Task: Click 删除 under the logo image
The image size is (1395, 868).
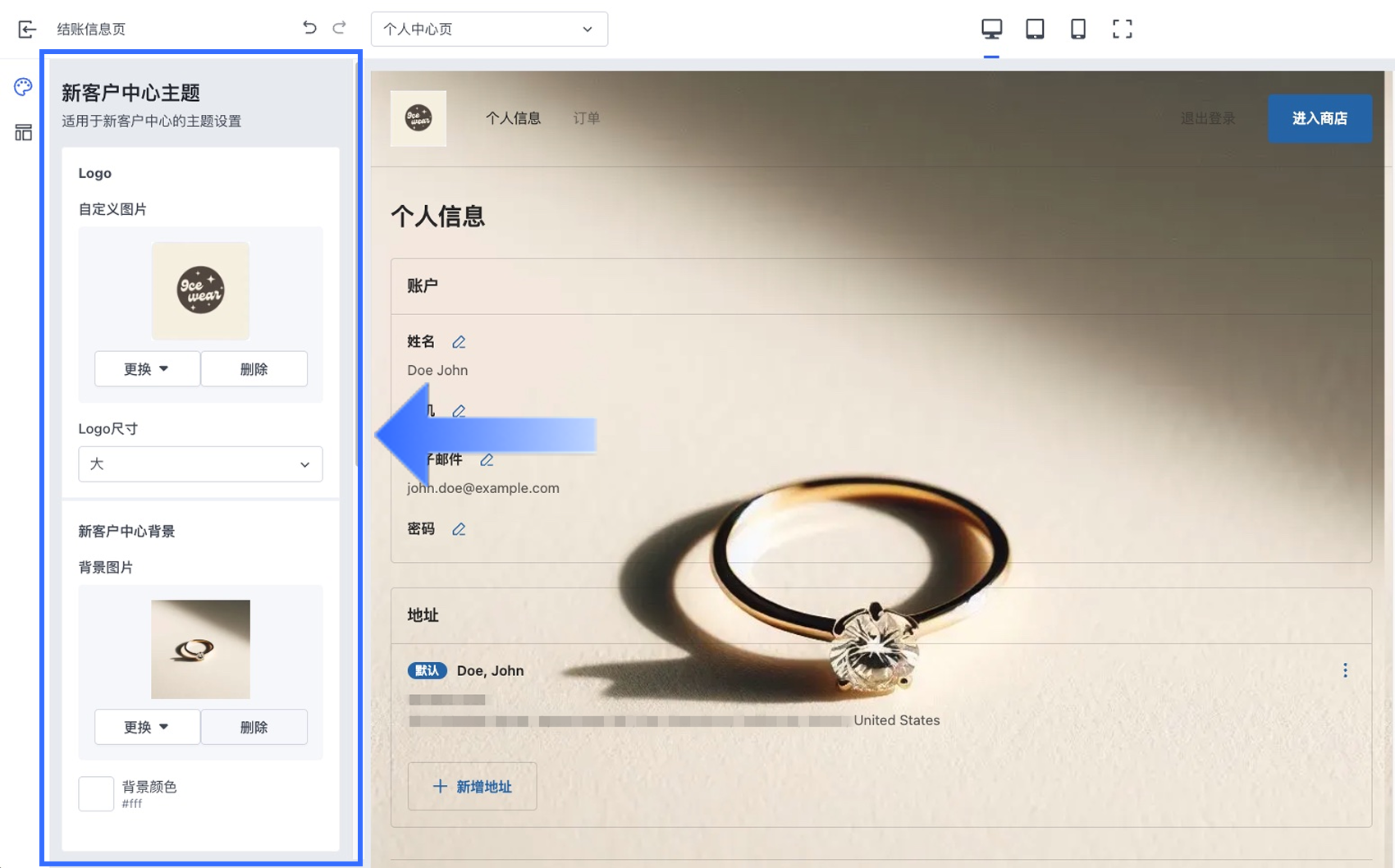Action: tap(254, 369)
